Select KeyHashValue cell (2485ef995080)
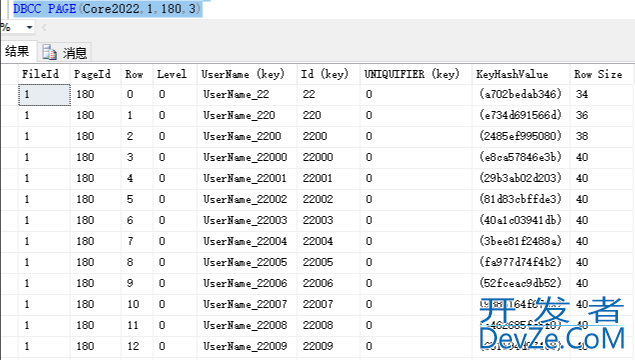Viewport: 635px width, 360px height. pyautogui.click(x=521, y=137)
